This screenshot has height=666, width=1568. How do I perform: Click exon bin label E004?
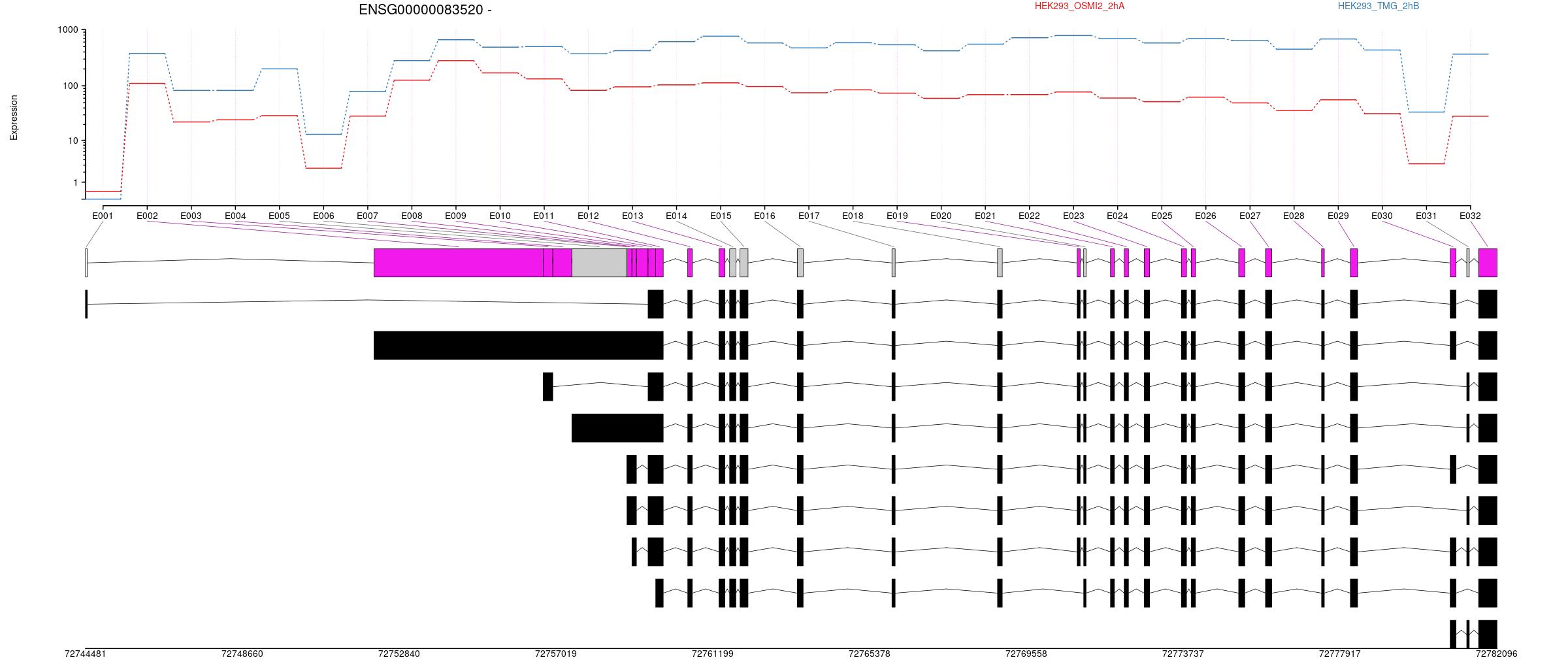(x=235, y=216)
